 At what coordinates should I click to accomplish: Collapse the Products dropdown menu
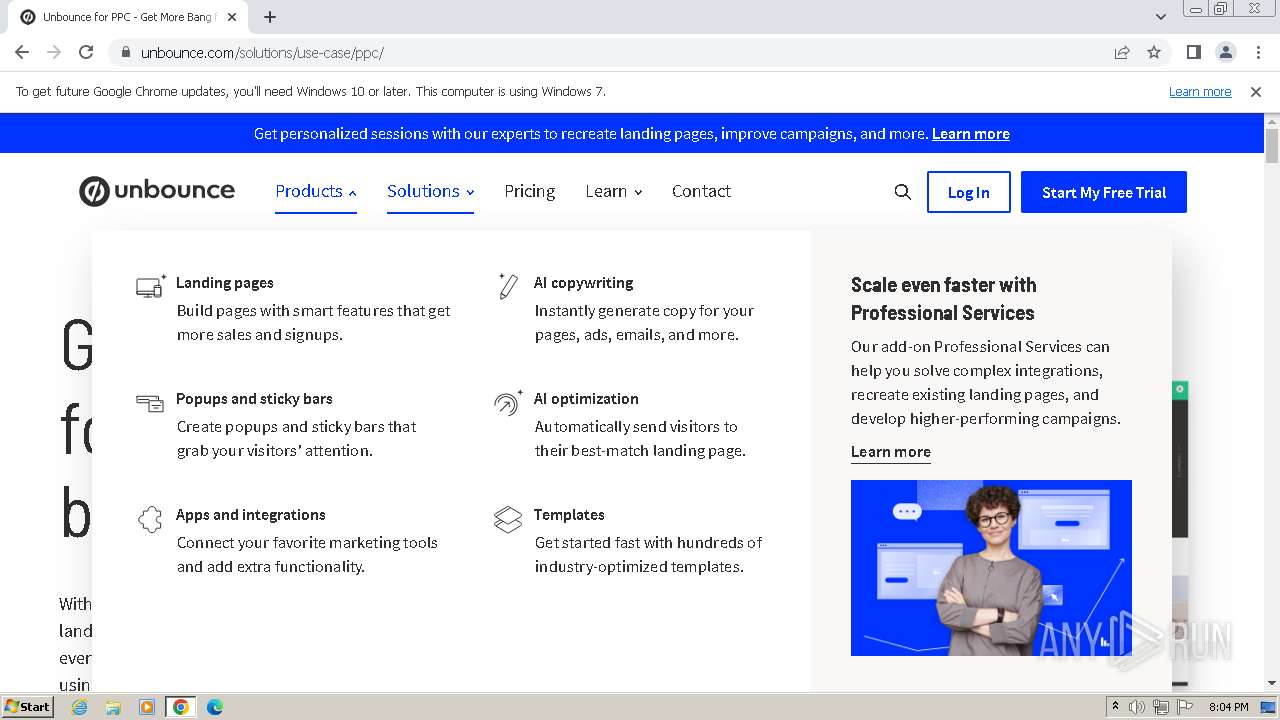[x=316, y=192]
